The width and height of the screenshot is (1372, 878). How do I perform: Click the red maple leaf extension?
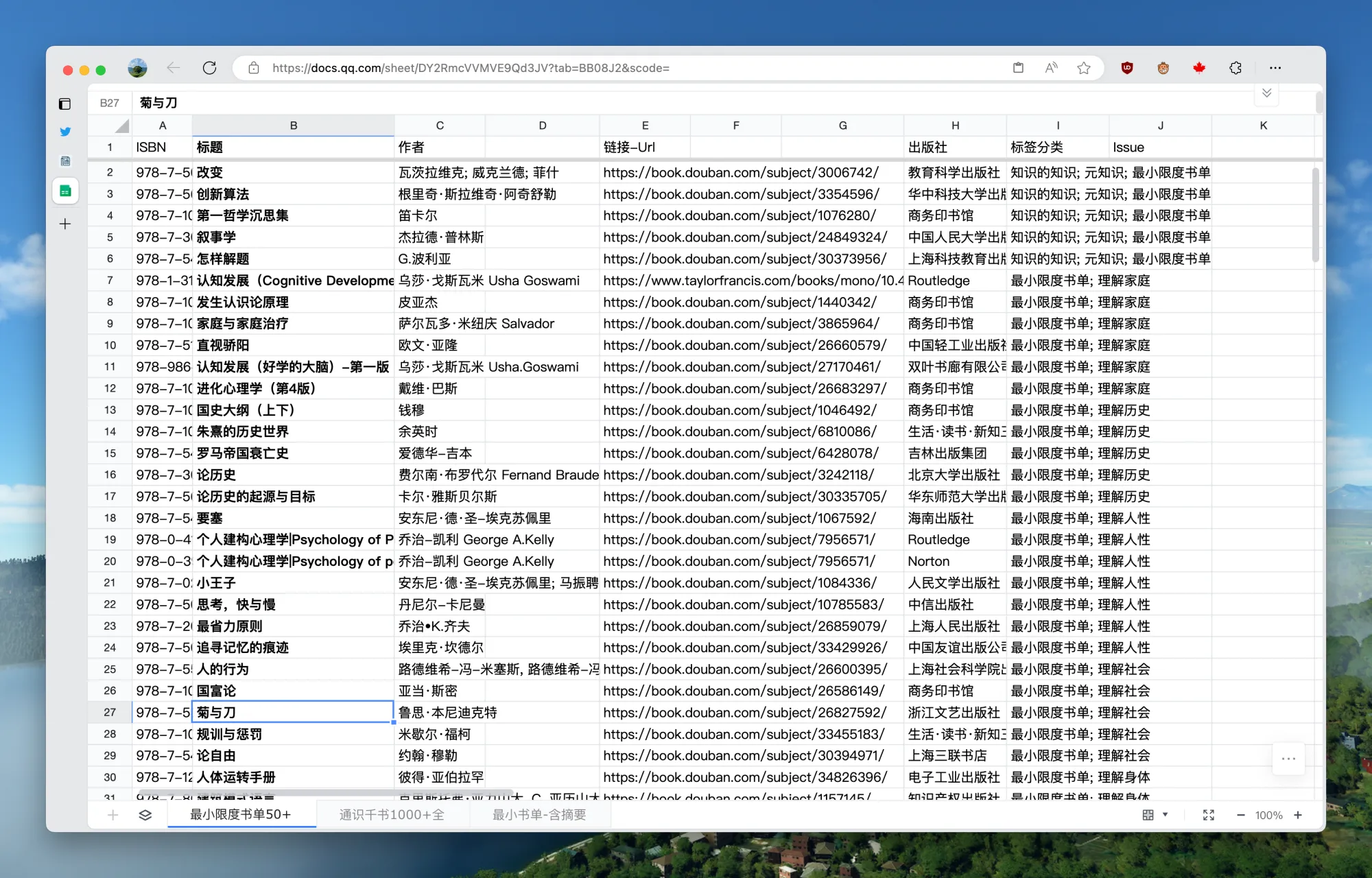(x=1199, y=68)
